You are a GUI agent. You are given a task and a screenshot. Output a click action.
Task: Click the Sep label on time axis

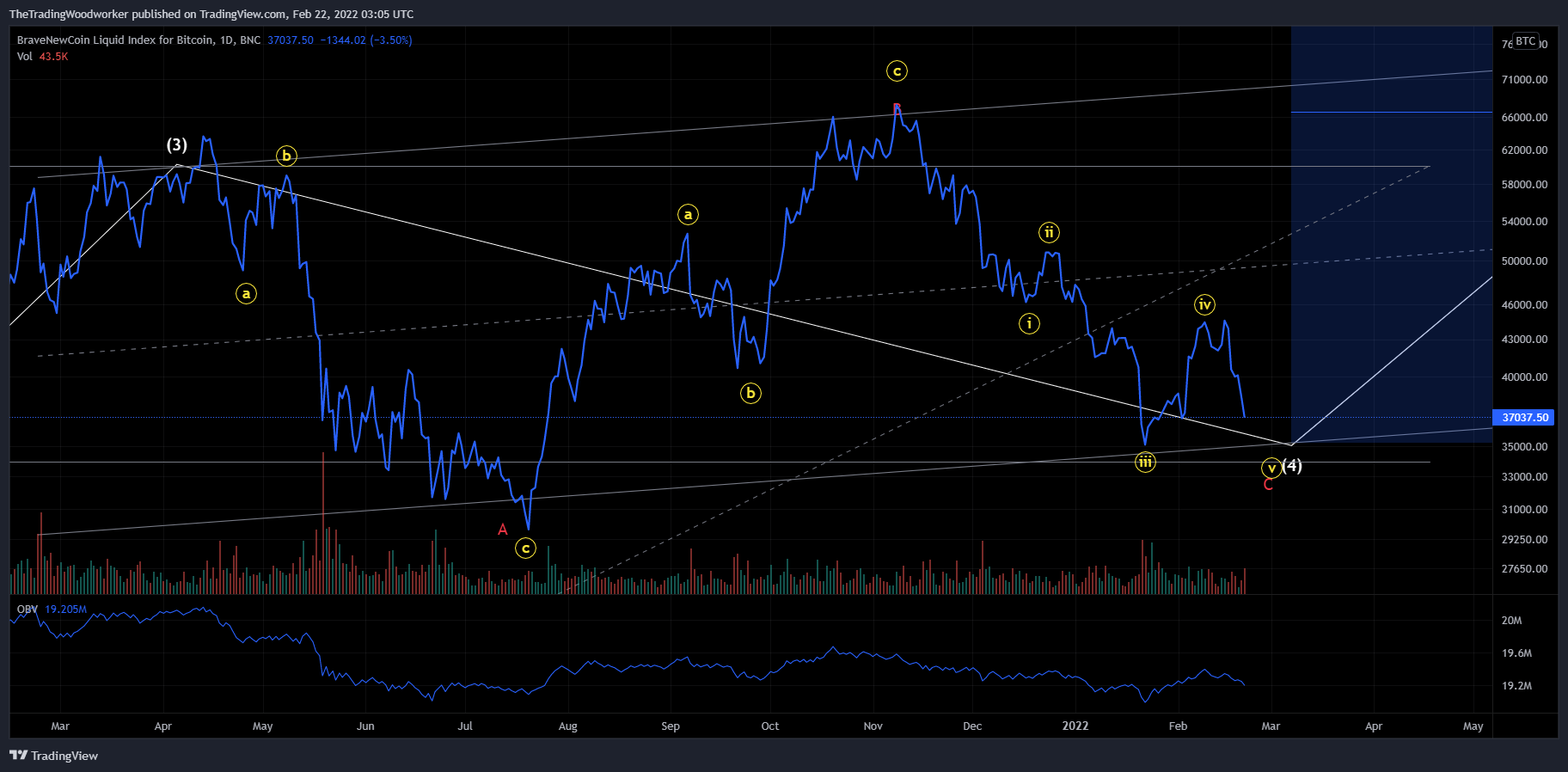pos(671,726)
